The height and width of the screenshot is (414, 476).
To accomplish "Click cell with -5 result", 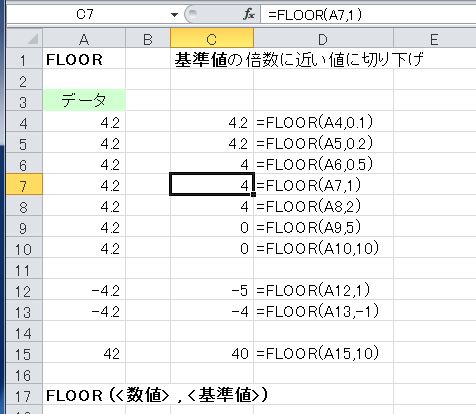I will 212,290.
